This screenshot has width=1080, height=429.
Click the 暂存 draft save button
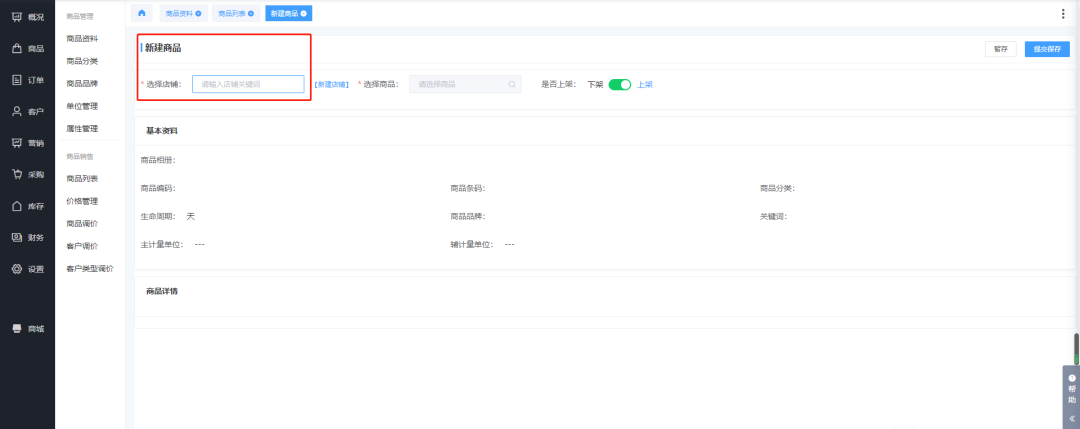tap(1000, 49)
